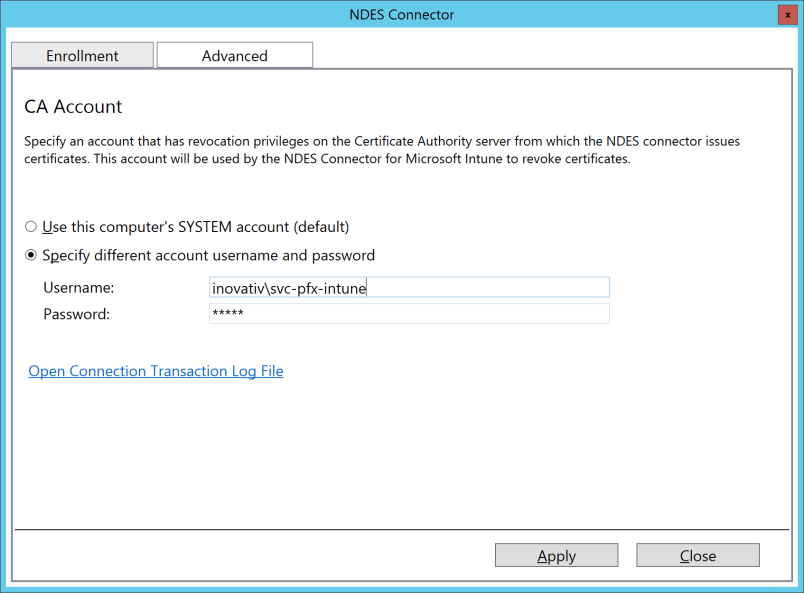Choose "Specify different account username and password"

[31, 255]
